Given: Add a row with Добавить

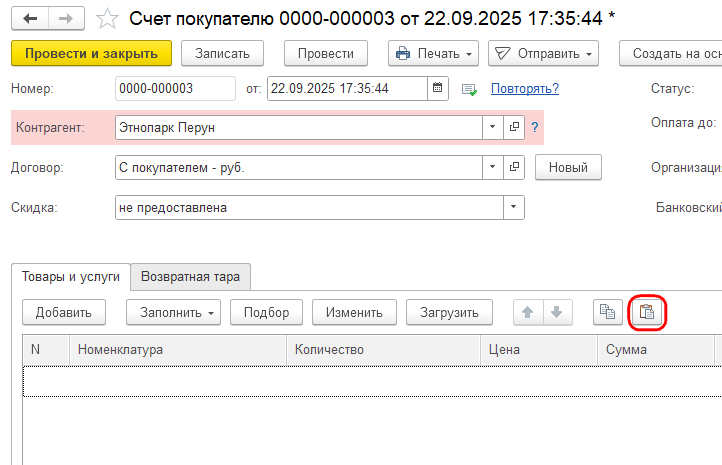Looking at the screenshot, I should tap(64, 312).
